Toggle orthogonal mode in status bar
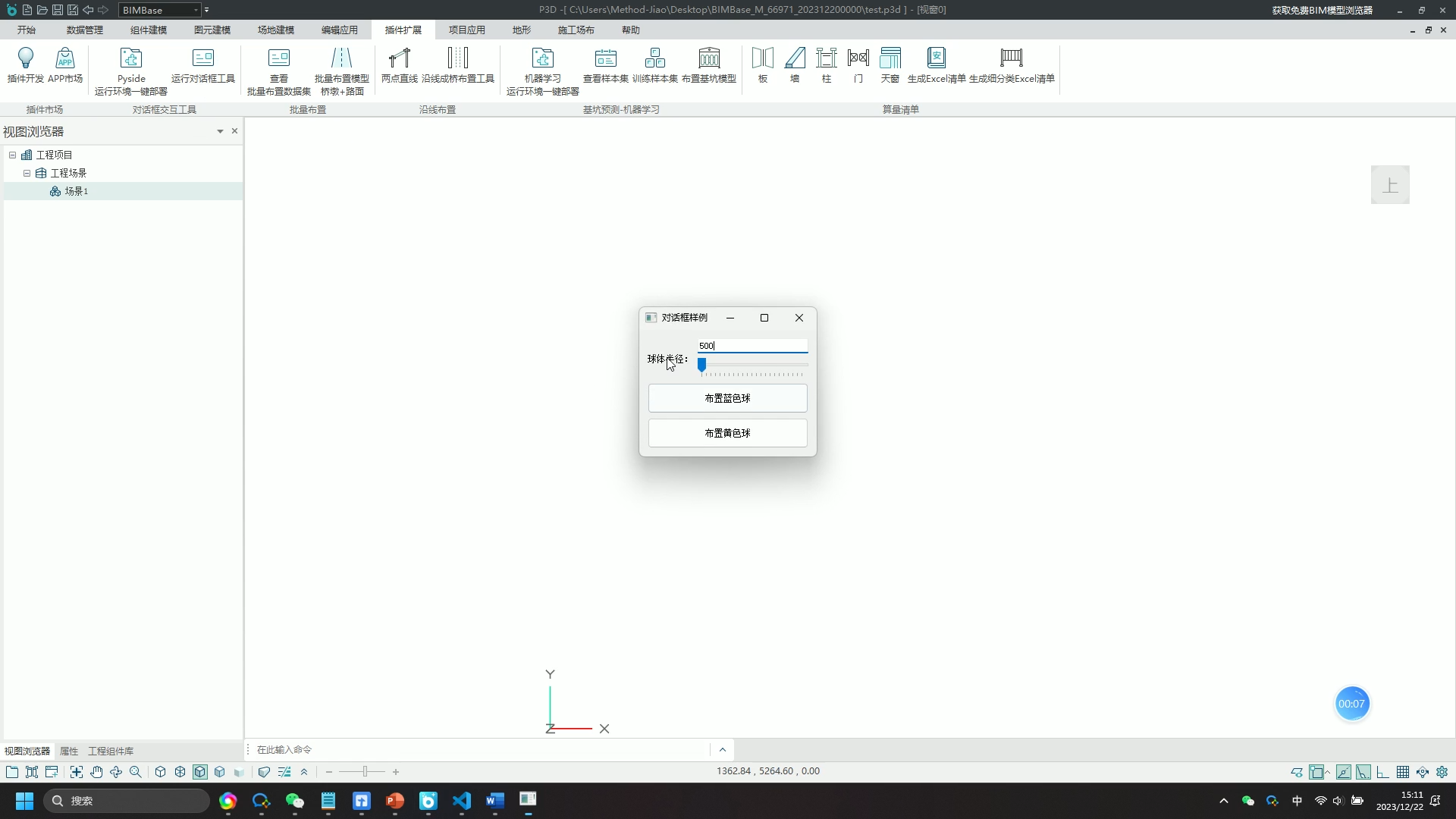1456x819 pixels. [1383, 772]
